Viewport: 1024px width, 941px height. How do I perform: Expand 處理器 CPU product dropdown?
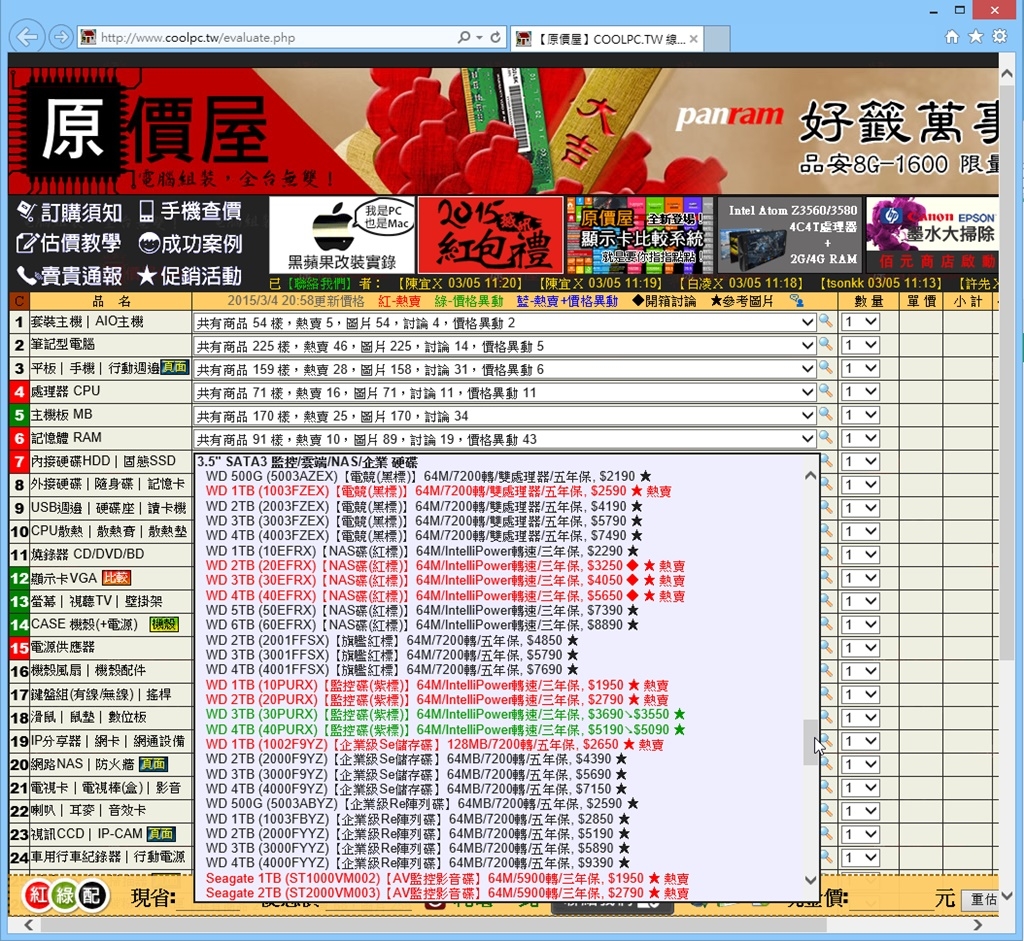click(x=504, y=392)
